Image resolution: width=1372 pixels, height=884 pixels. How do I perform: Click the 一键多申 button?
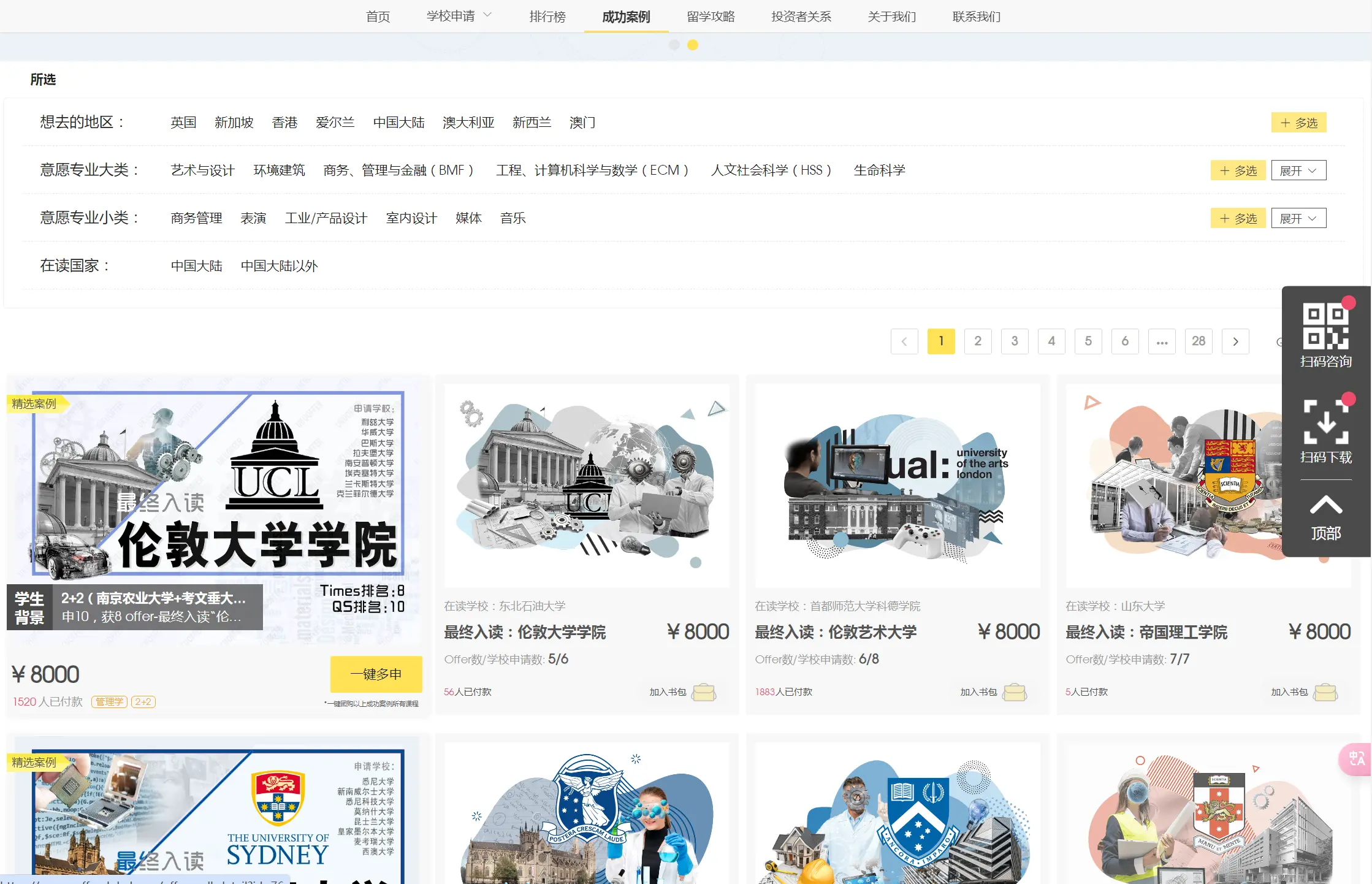coord(376,674)
